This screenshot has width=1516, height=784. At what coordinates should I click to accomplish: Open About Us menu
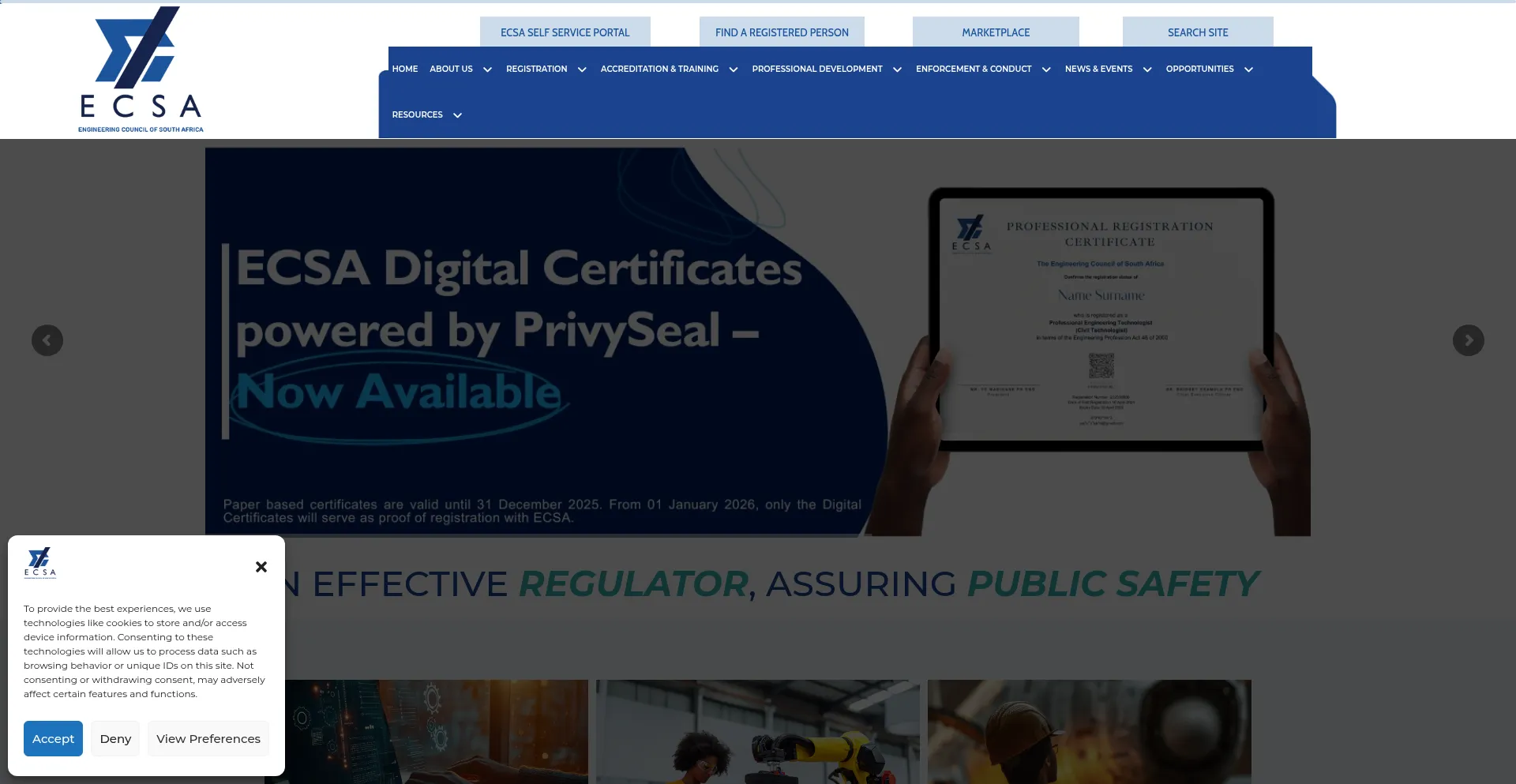[451, 69]
